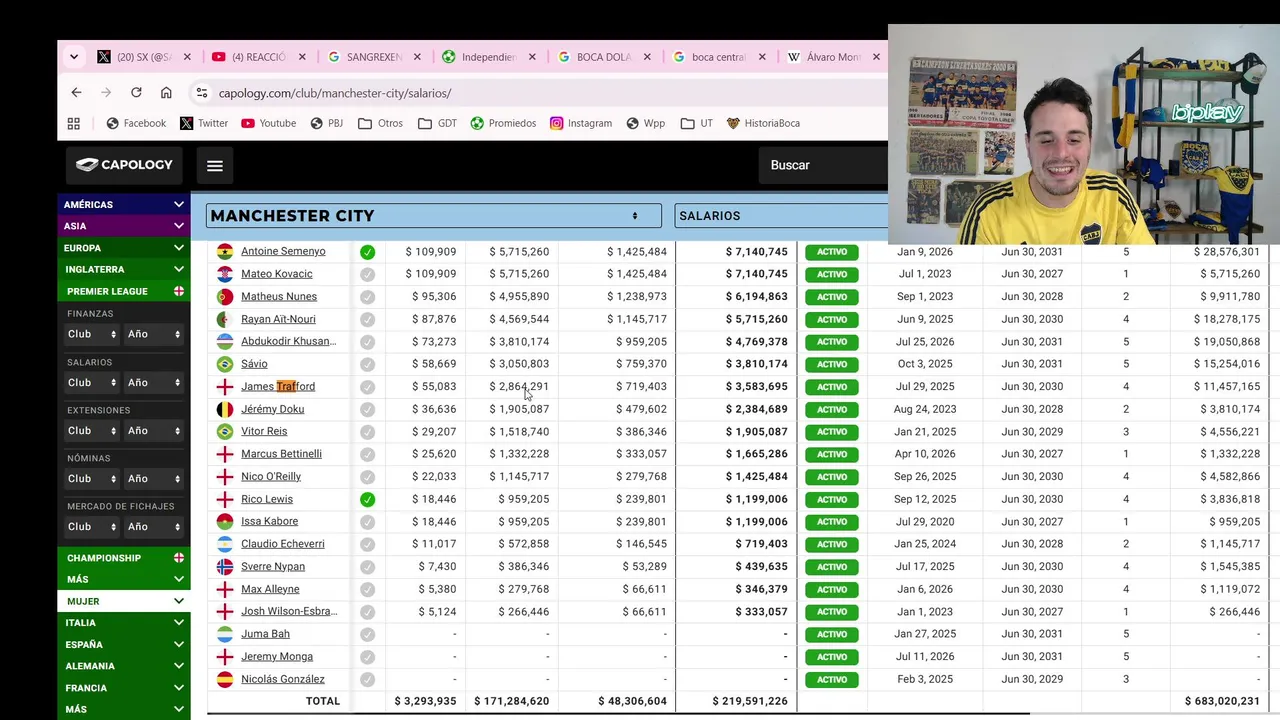Image resolution: width=1280 pixels, height=720 pixels.
Task: Go back to the previous page
Action: pyautogui.click(x=76, y=93)
